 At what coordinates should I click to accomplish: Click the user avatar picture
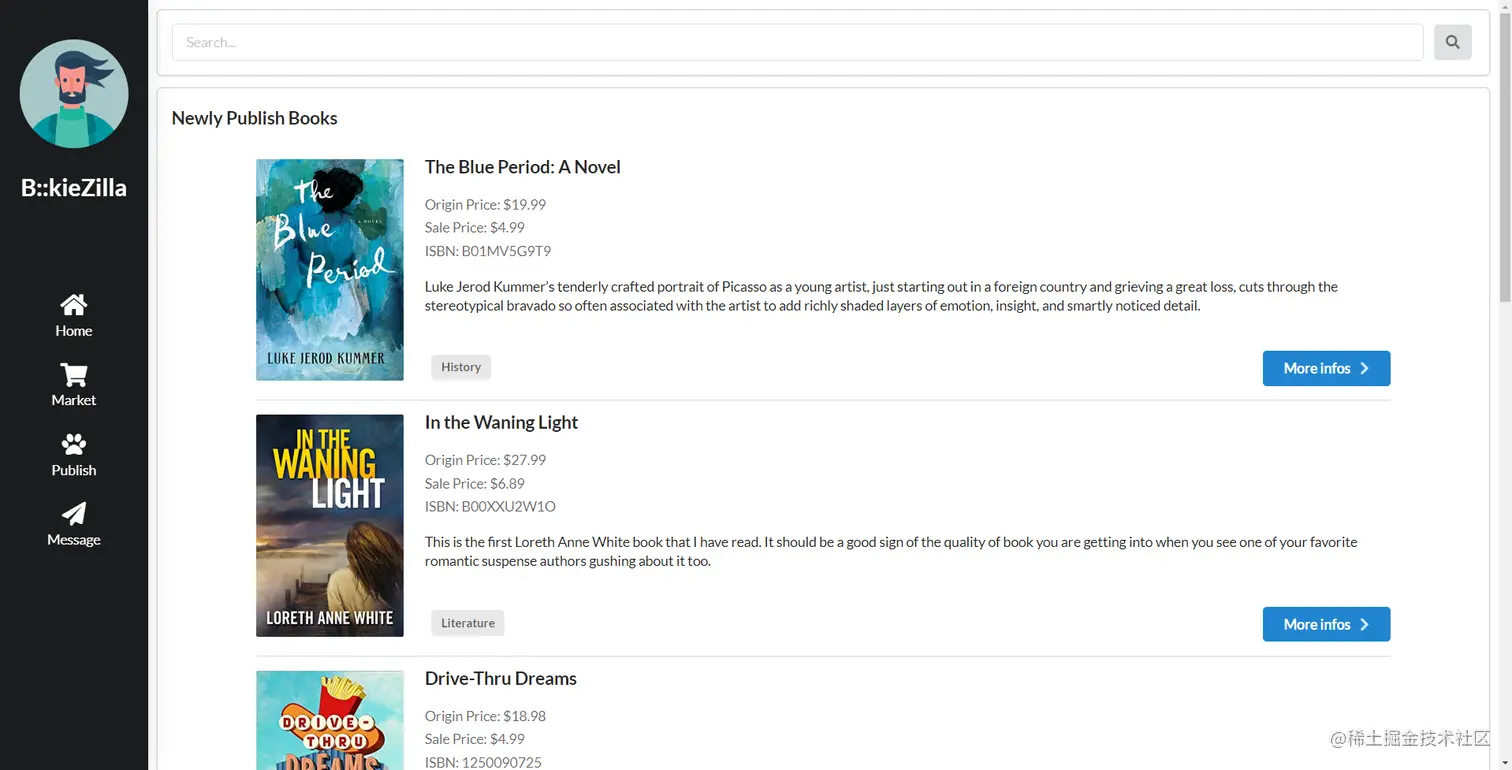tap(74, 94)
